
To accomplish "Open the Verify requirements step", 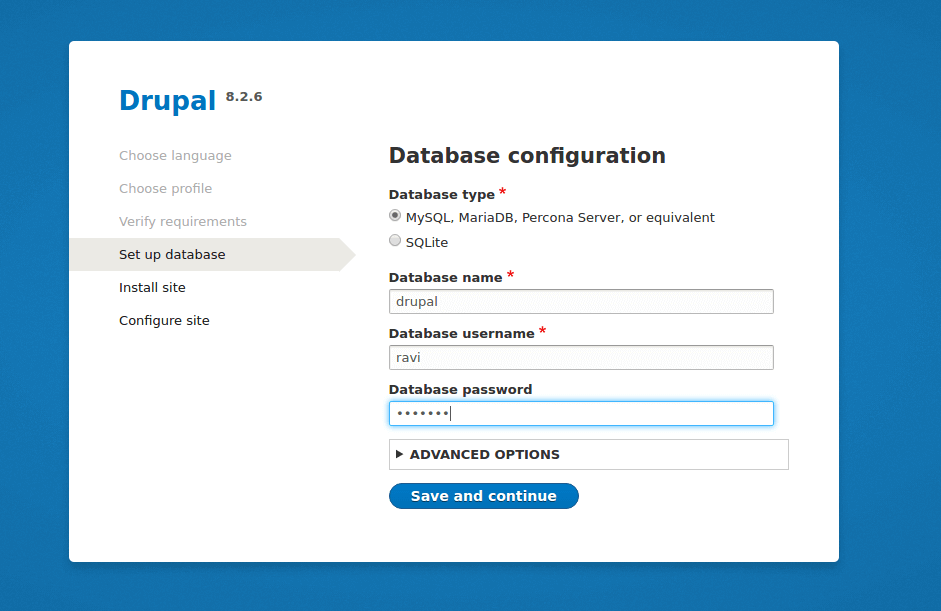I will (183, 221).
